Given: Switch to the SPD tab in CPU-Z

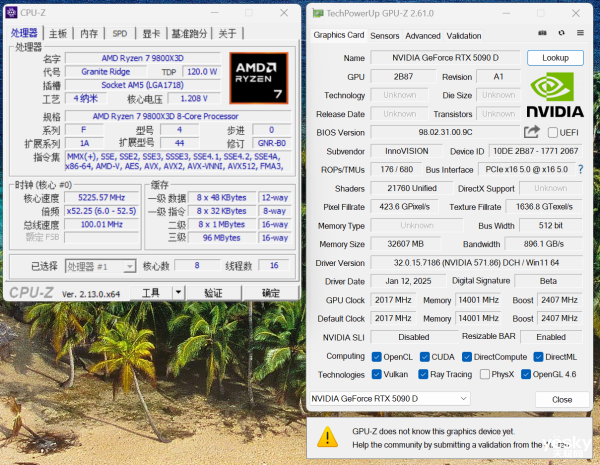Looking at the screenshot, I should point(120,34).
